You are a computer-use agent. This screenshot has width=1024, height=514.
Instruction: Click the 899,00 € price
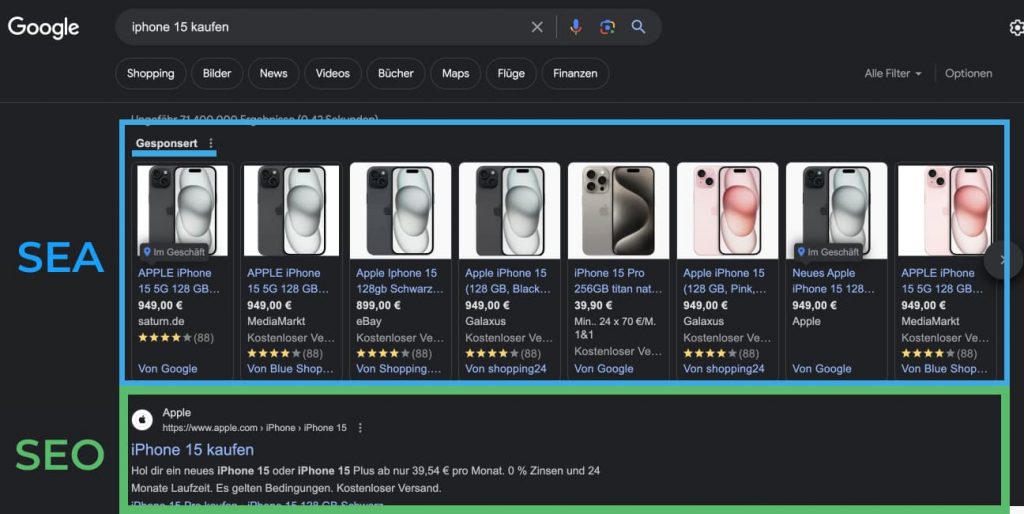click(x=378, y=305)
